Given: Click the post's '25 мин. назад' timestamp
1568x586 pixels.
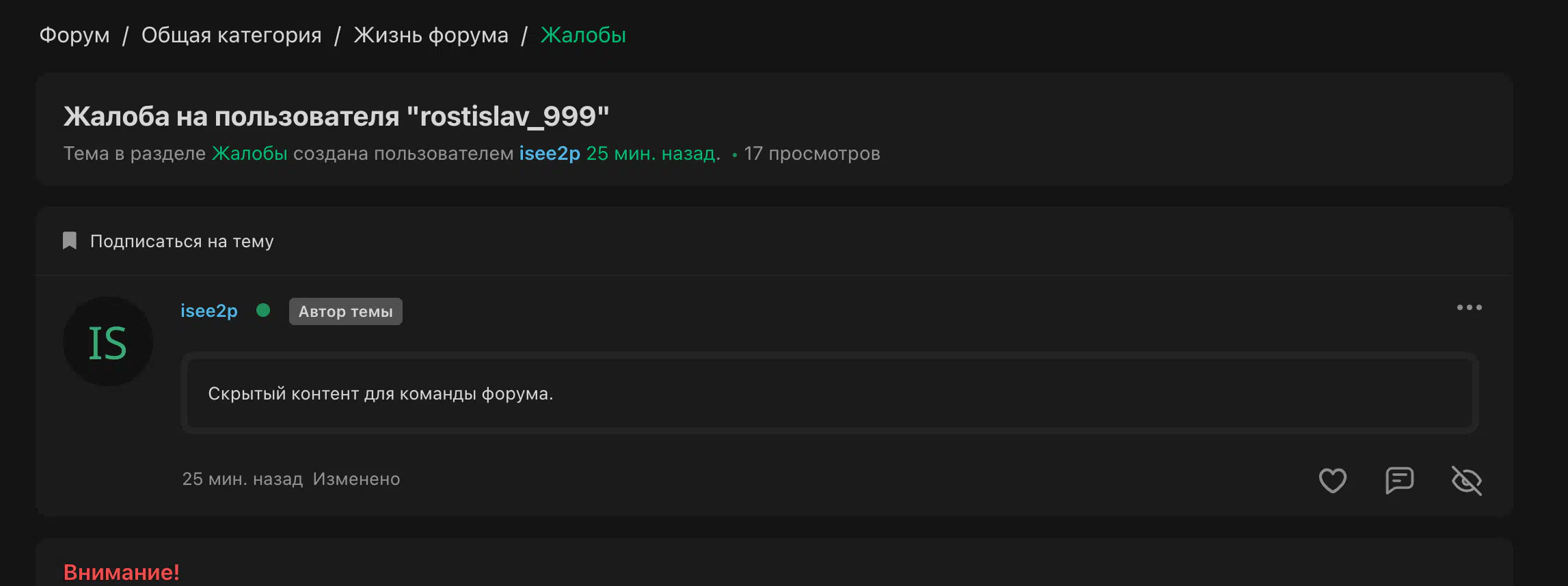Looking at the screenshot, I should coord(243,479).
